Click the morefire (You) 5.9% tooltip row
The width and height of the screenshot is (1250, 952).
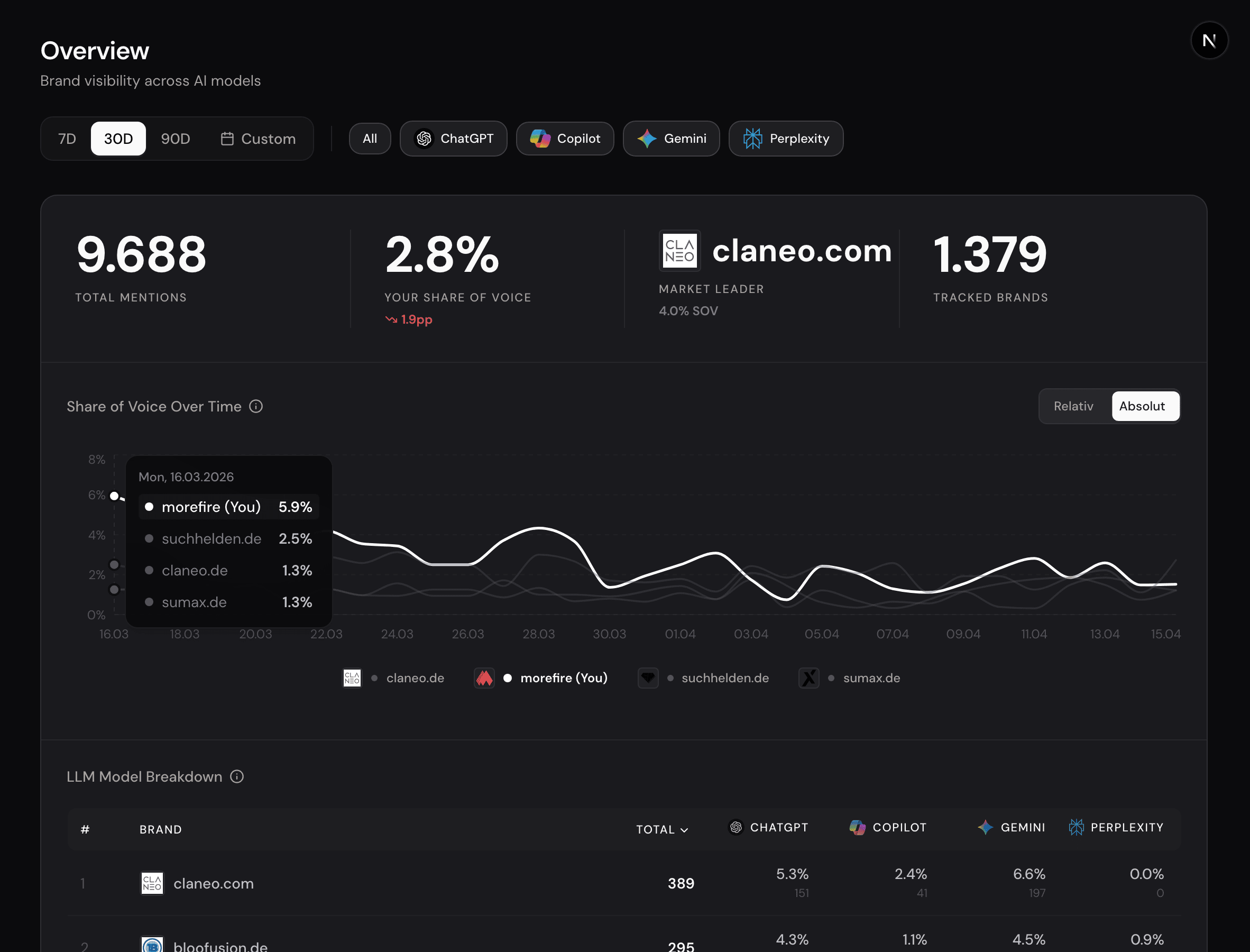point(229,507)
